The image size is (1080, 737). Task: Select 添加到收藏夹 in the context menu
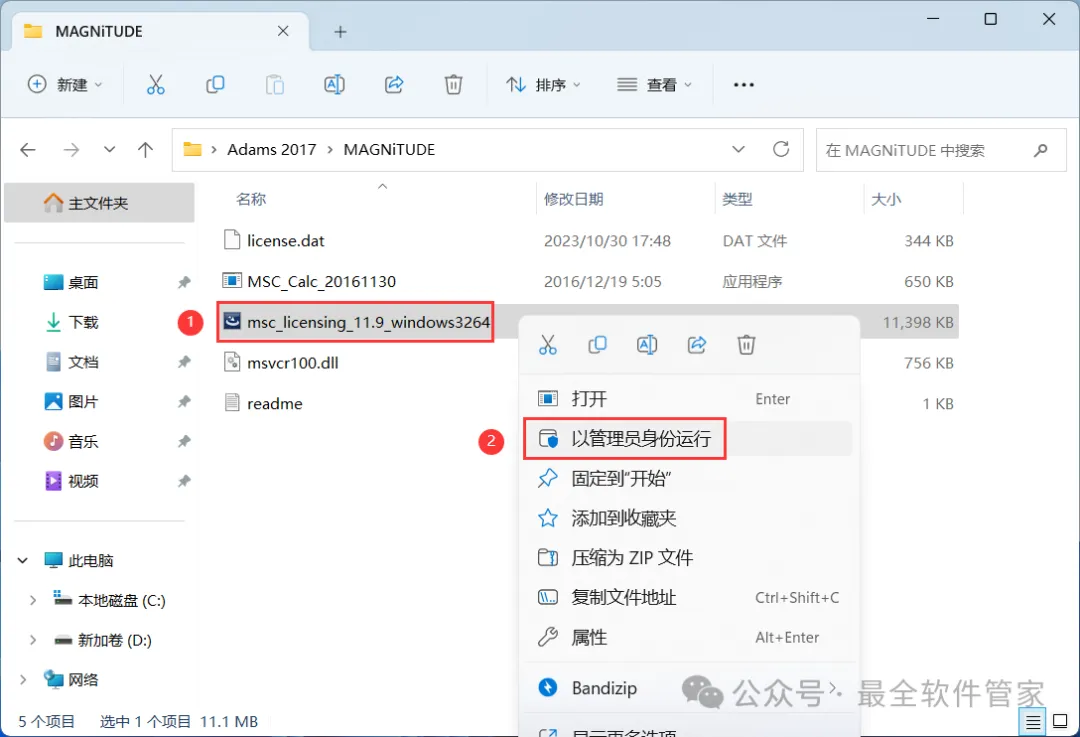tap(689, 518)
